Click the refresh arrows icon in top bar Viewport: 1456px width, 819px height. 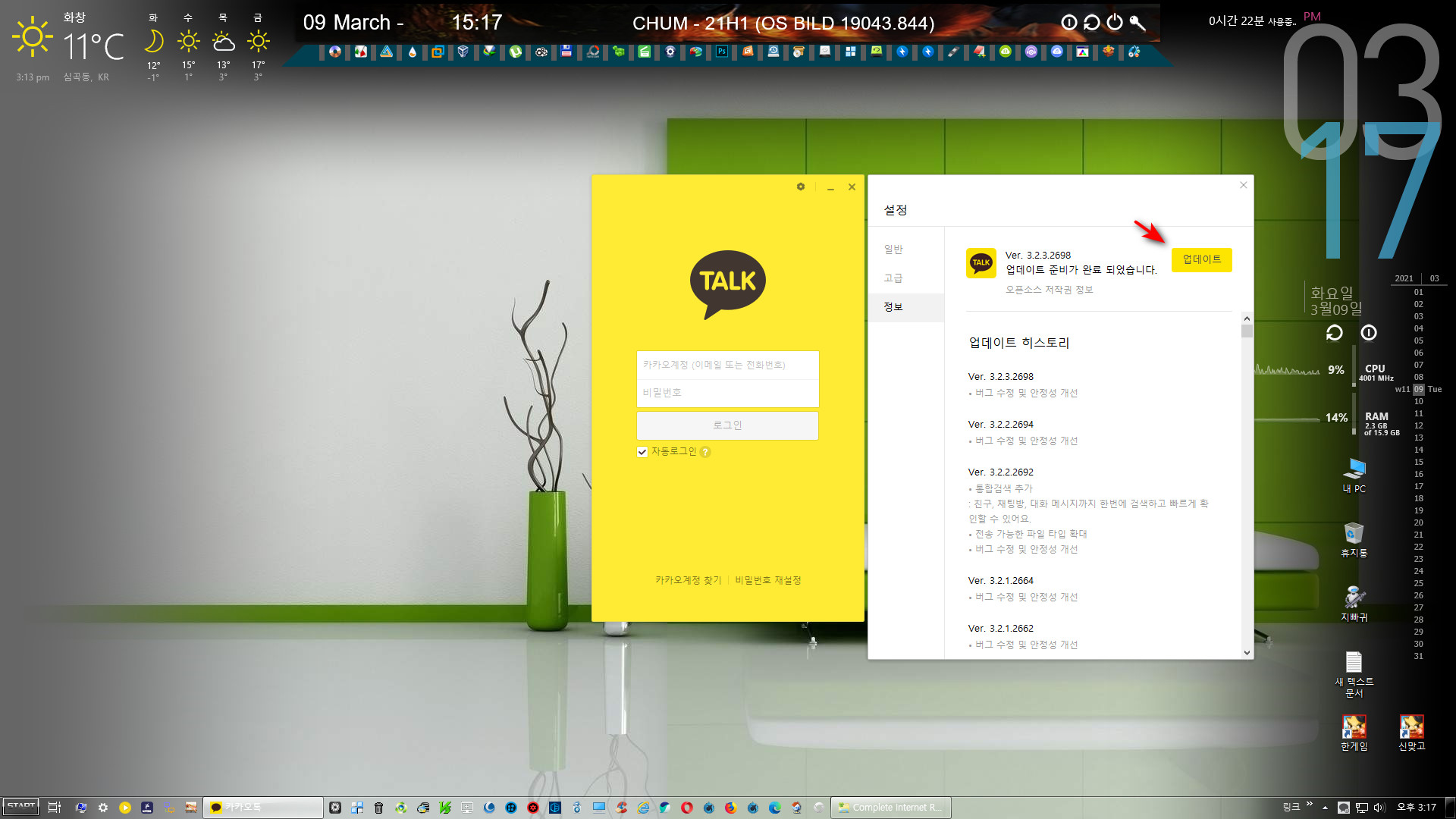click(x=1091, y=23)
